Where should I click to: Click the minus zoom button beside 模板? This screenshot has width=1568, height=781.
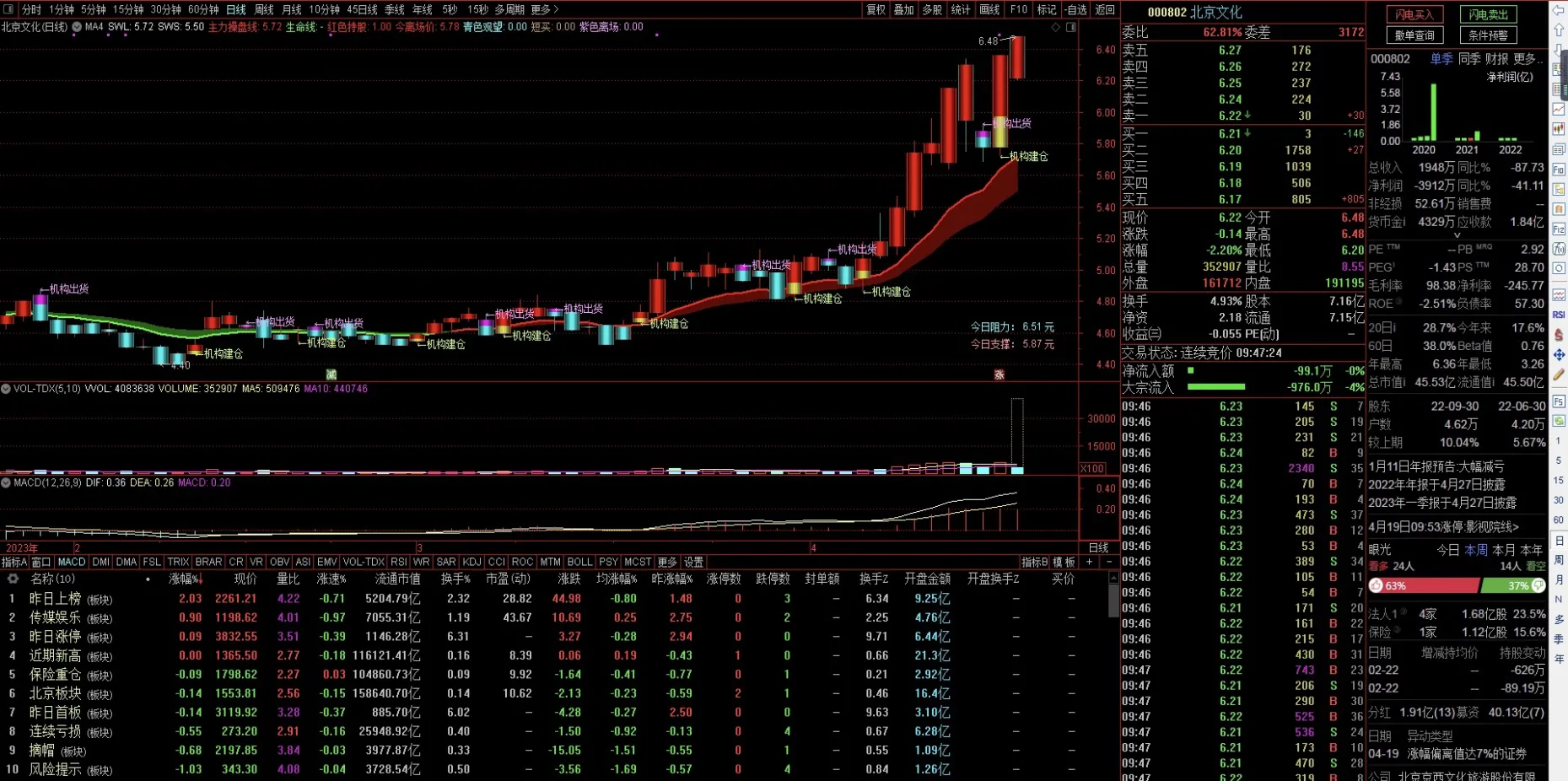pos(1108,562)
